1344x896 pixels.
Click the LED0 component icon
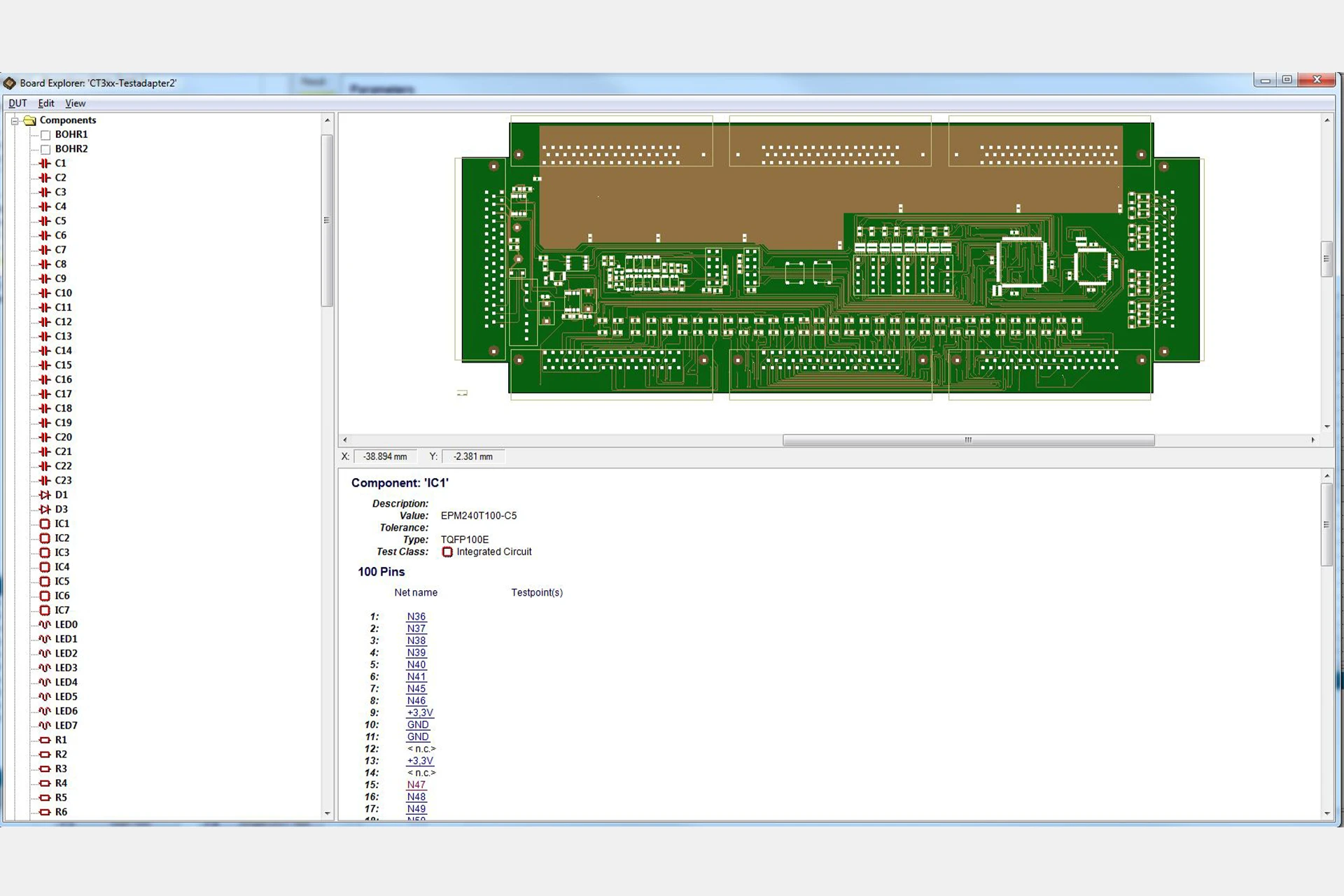45,624
